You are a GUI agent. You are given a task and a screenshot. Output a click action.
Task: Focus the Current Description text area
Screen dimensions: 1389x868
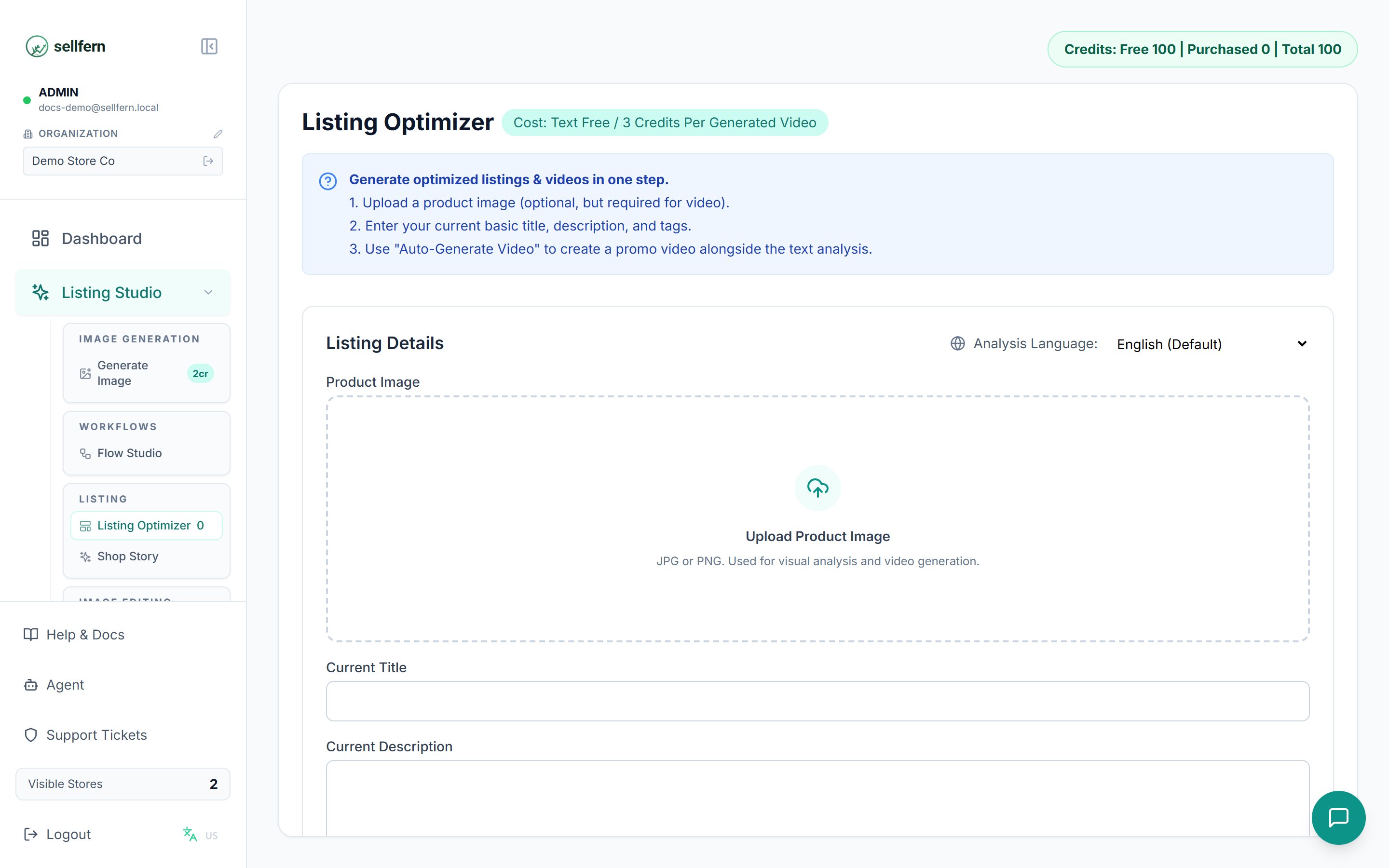point(817,798)
